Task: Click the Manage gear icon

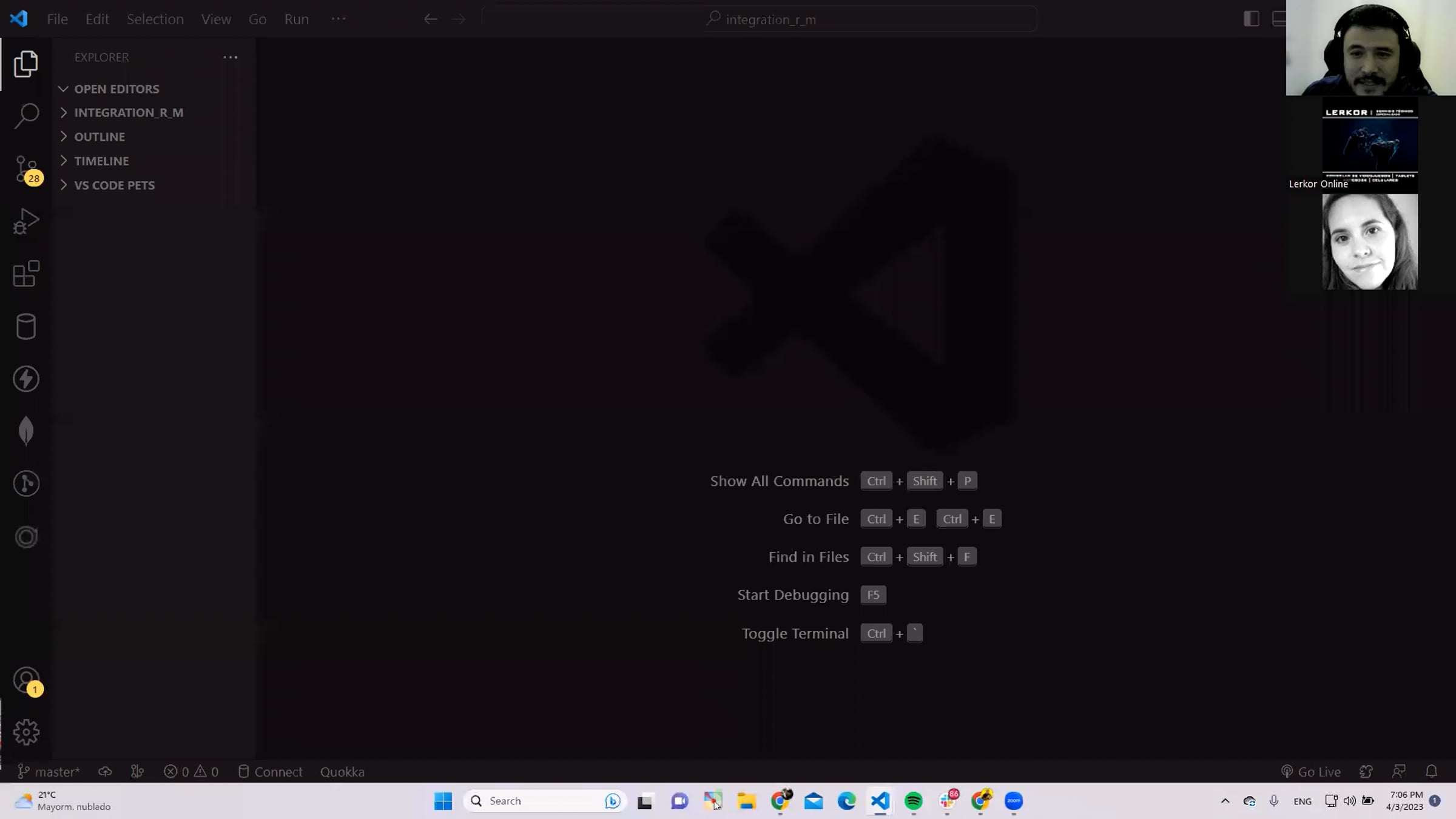Action: tap(26, 732)
